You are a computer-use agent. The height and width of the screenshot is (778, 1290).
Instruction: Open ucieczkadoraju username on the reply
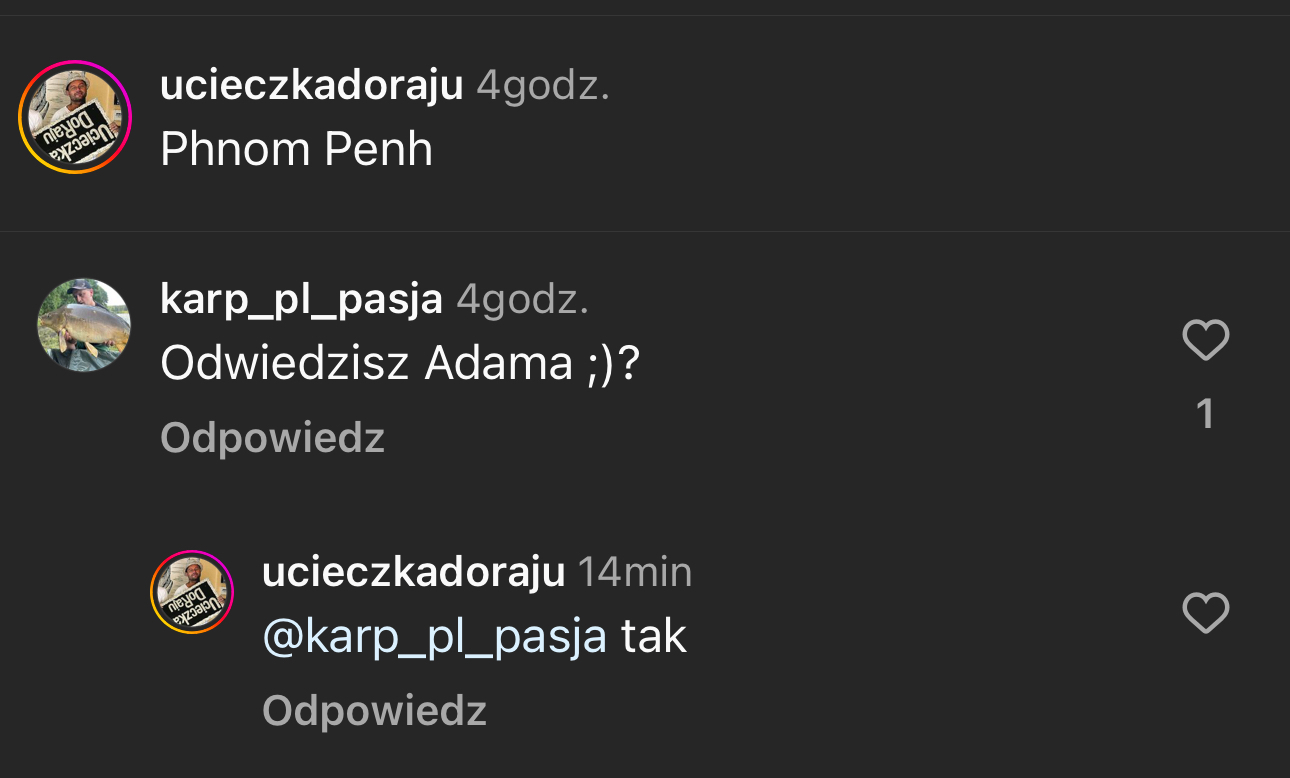click(413, 572)
